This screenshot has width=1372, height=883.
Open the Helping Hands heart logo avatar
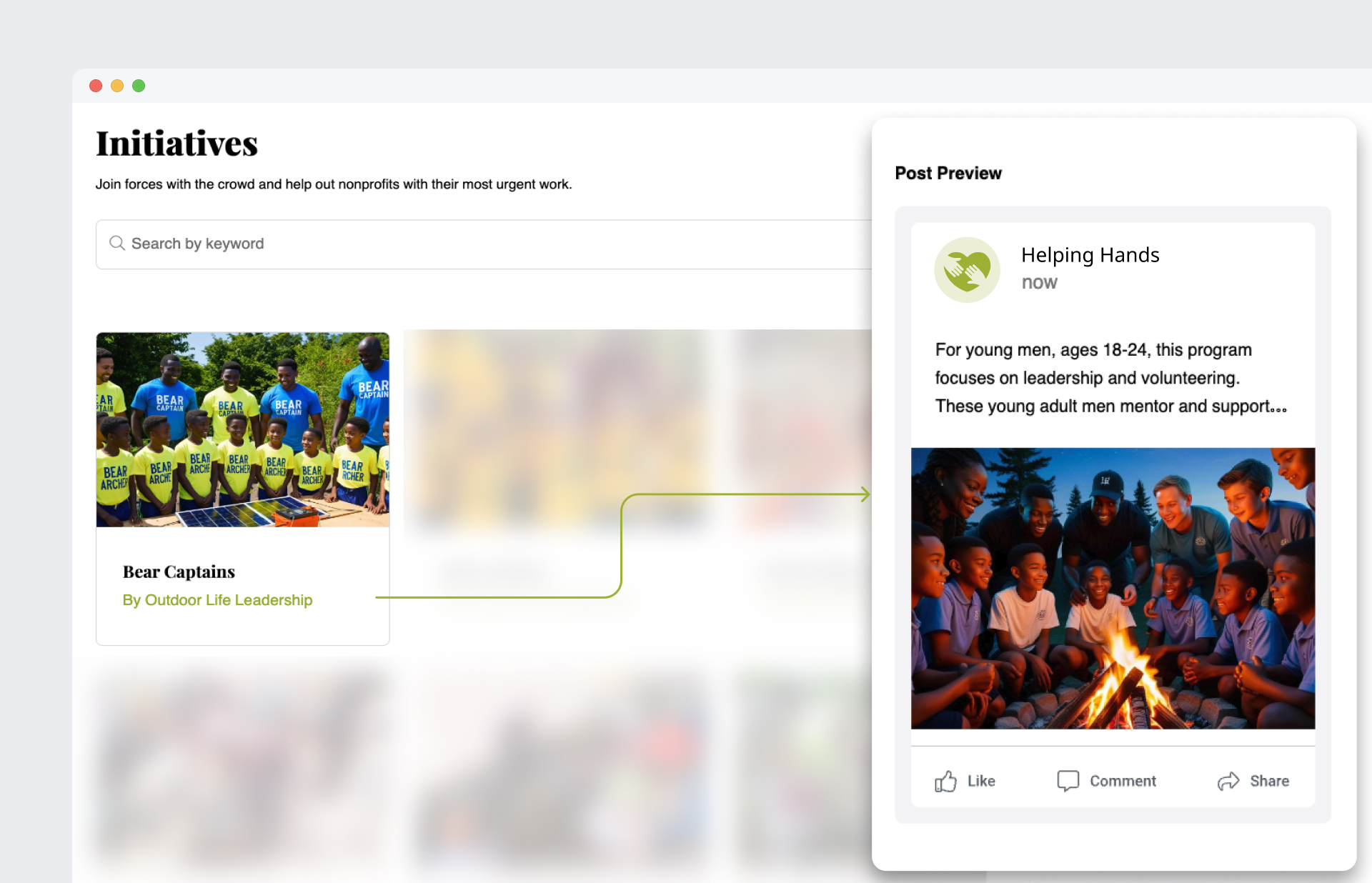(967, 270)
